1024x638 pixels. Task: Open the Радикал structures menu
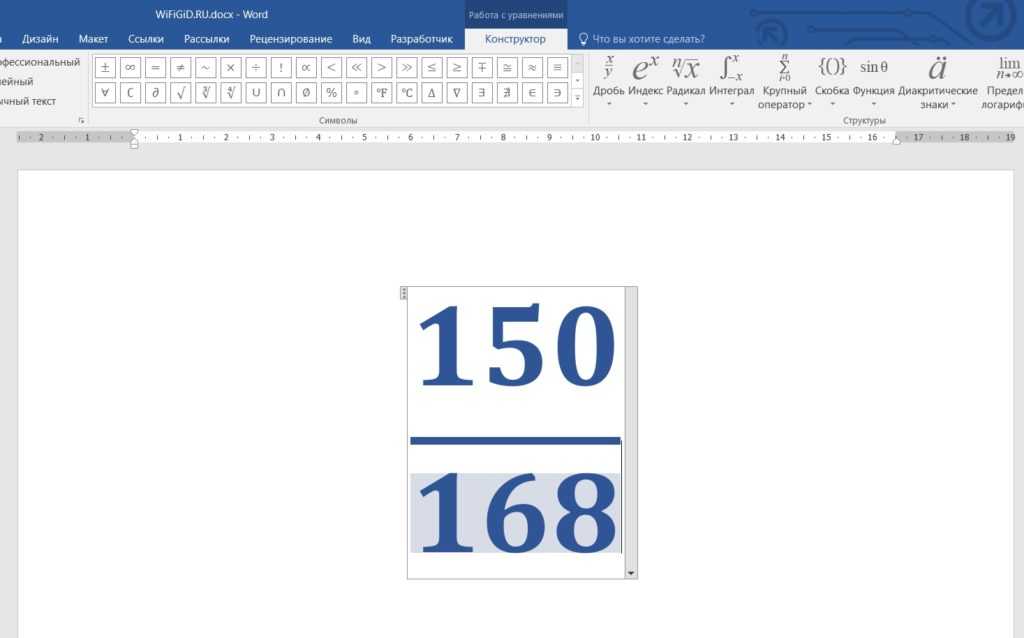coord(686,80)
